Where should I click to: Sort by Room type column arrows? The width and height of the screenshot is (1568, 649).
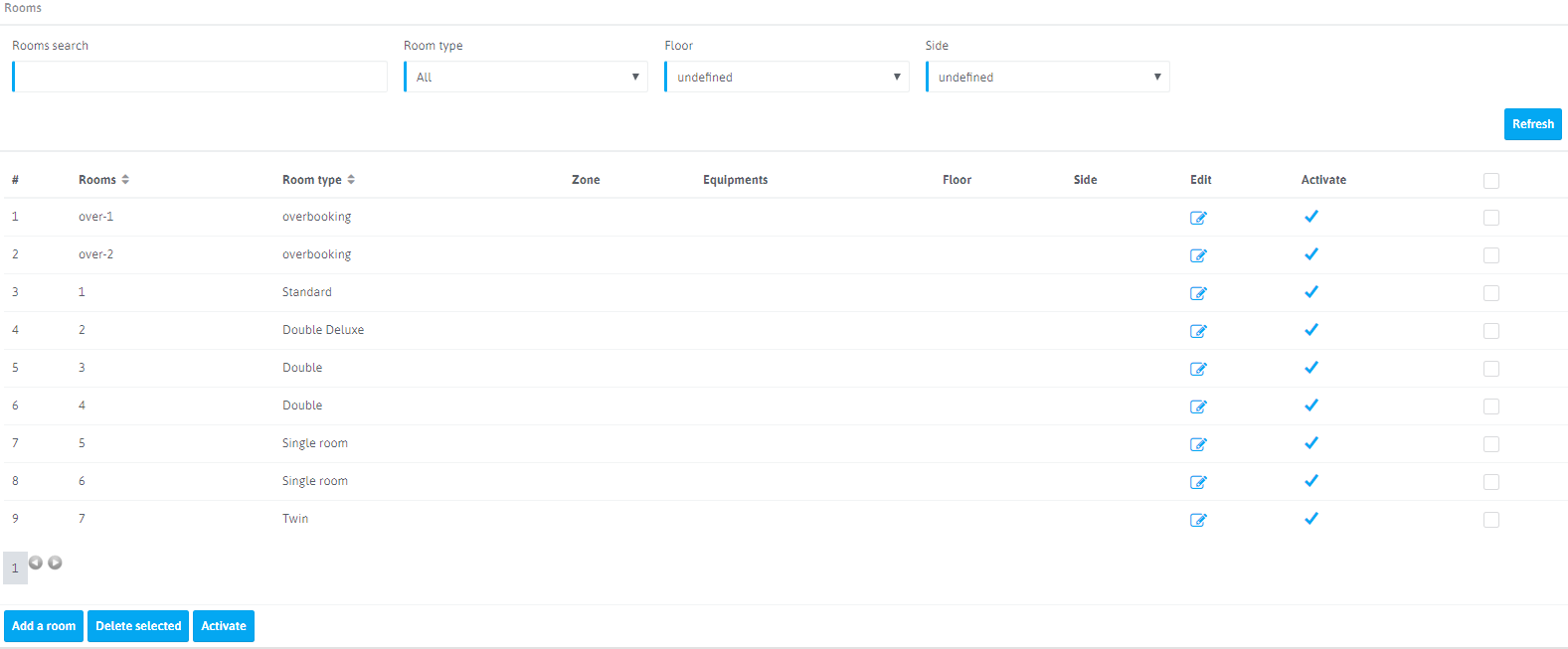pos(351,180)
